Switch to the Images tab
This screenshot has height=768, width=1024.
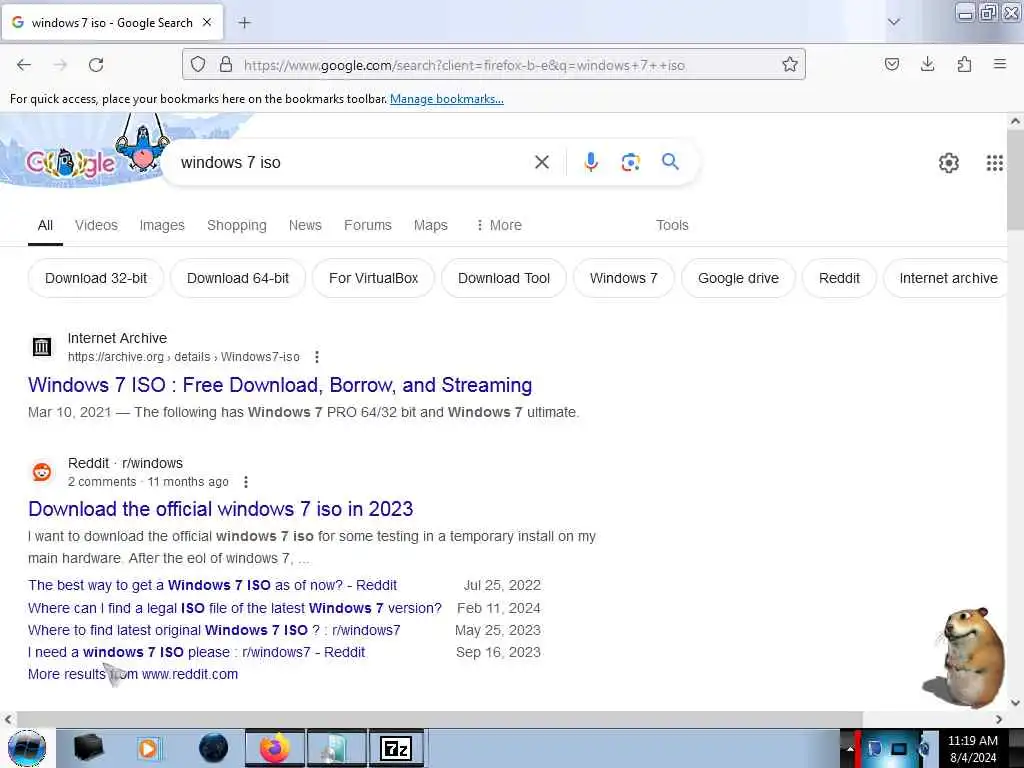click(x=162, y=225)
